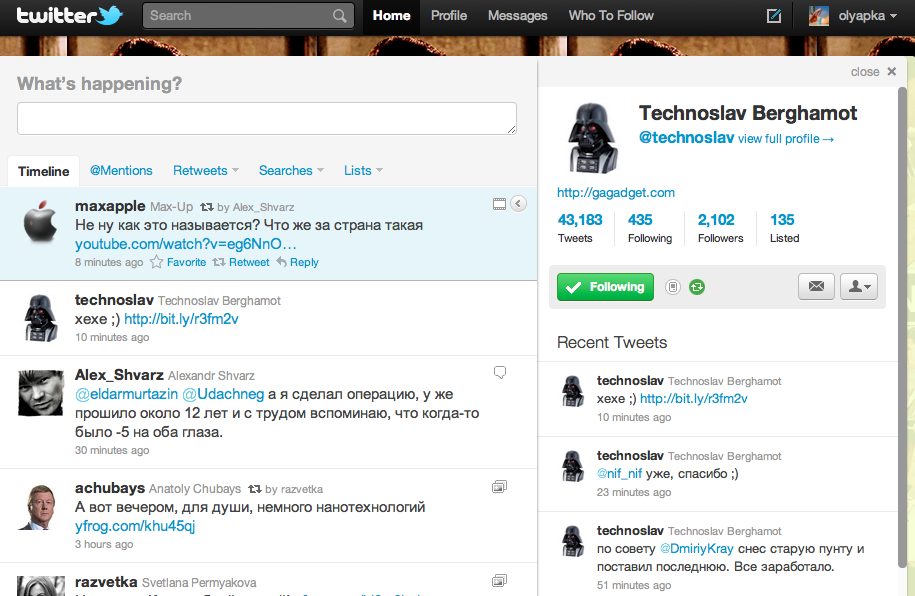Open the Retweets dropdown tab
This screenshot has width=915, height=596.
[x=206, y=170]
